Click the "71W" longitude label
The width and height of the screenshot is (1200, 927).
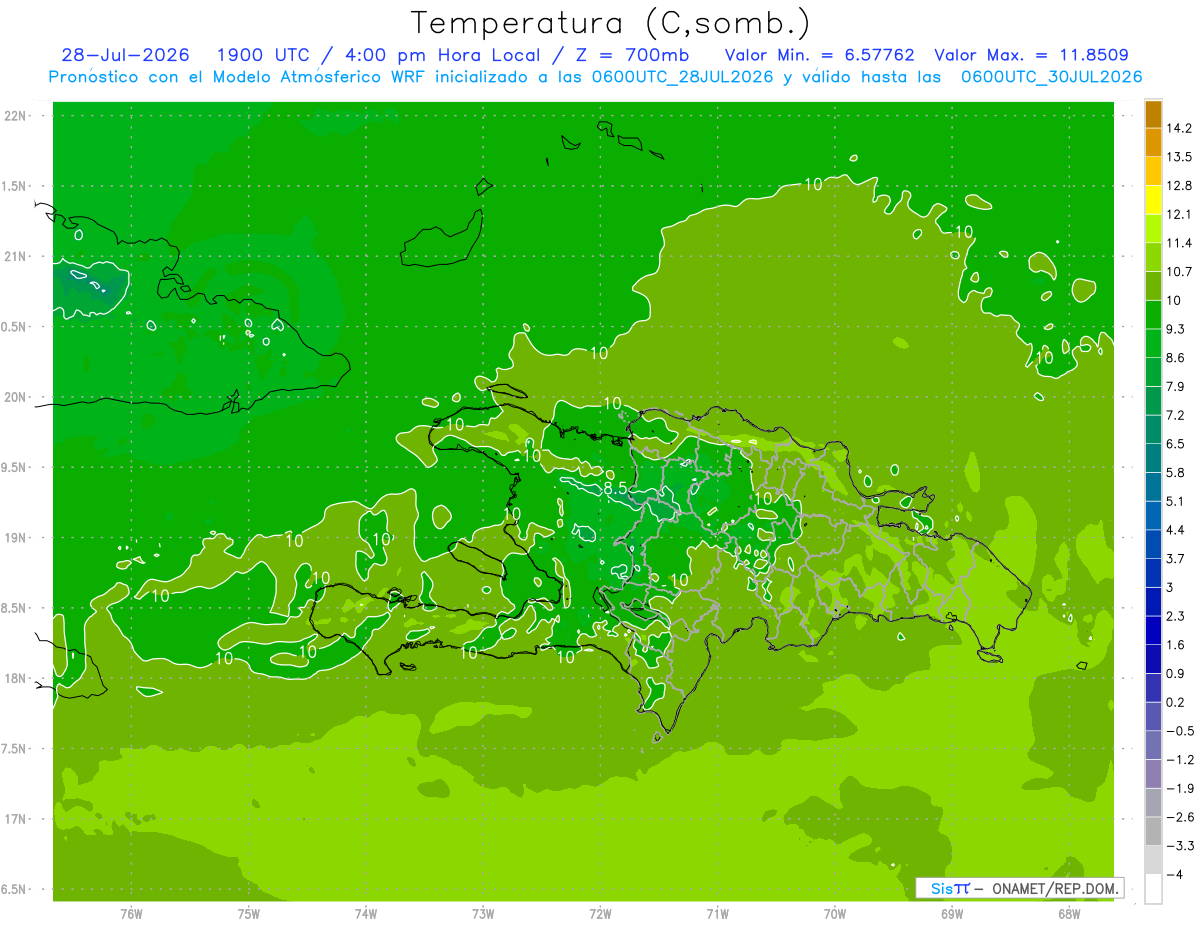tap(717, 914)
